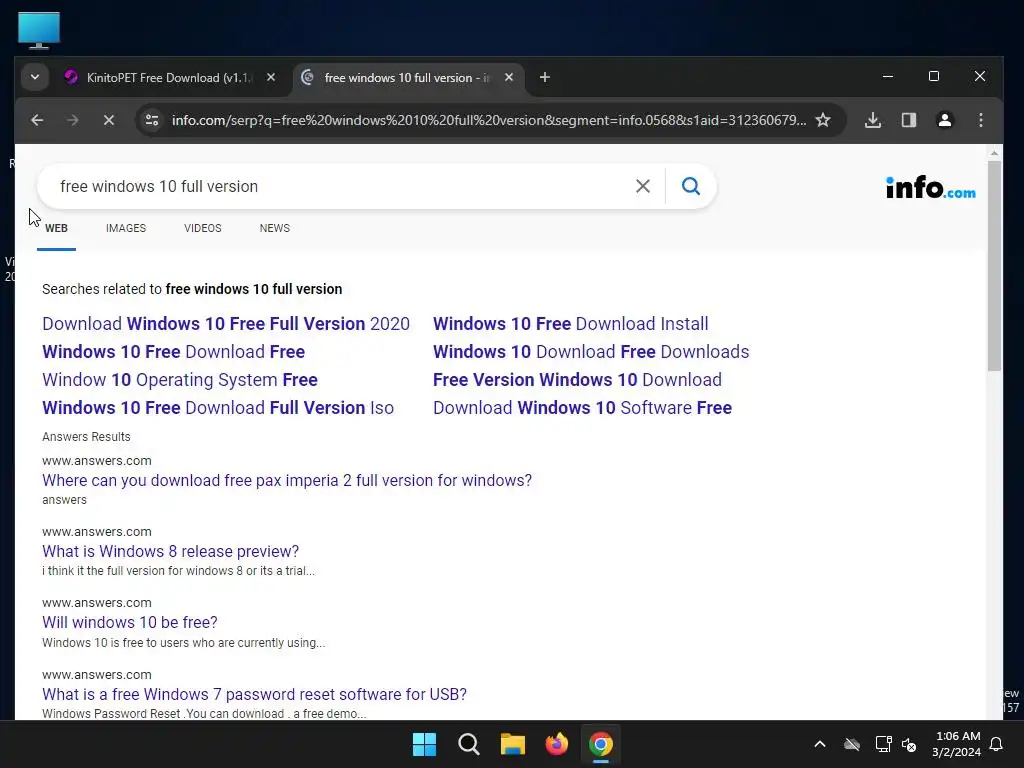Click the info.com URL in address bar
1024x768 pixels.
pos(488,120)
